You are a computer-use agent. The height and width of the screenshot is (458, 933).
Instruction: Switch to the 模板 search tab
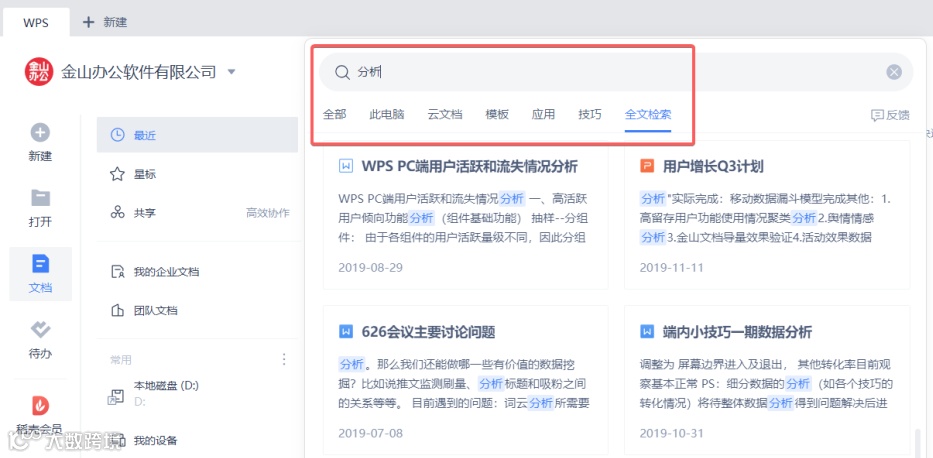click(x=497, y=114)
